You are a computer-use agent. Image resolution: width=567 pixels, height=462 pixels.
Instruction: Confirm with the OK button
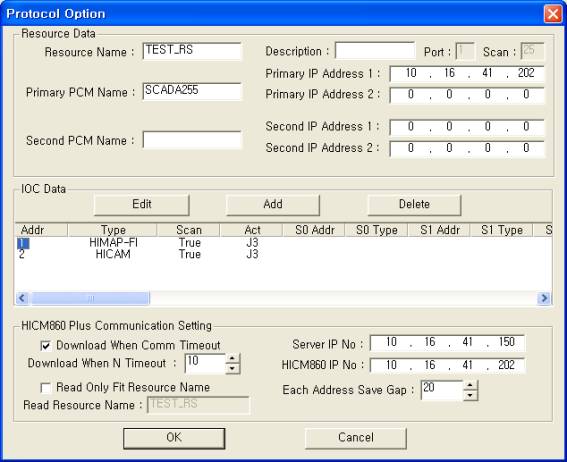174,438
